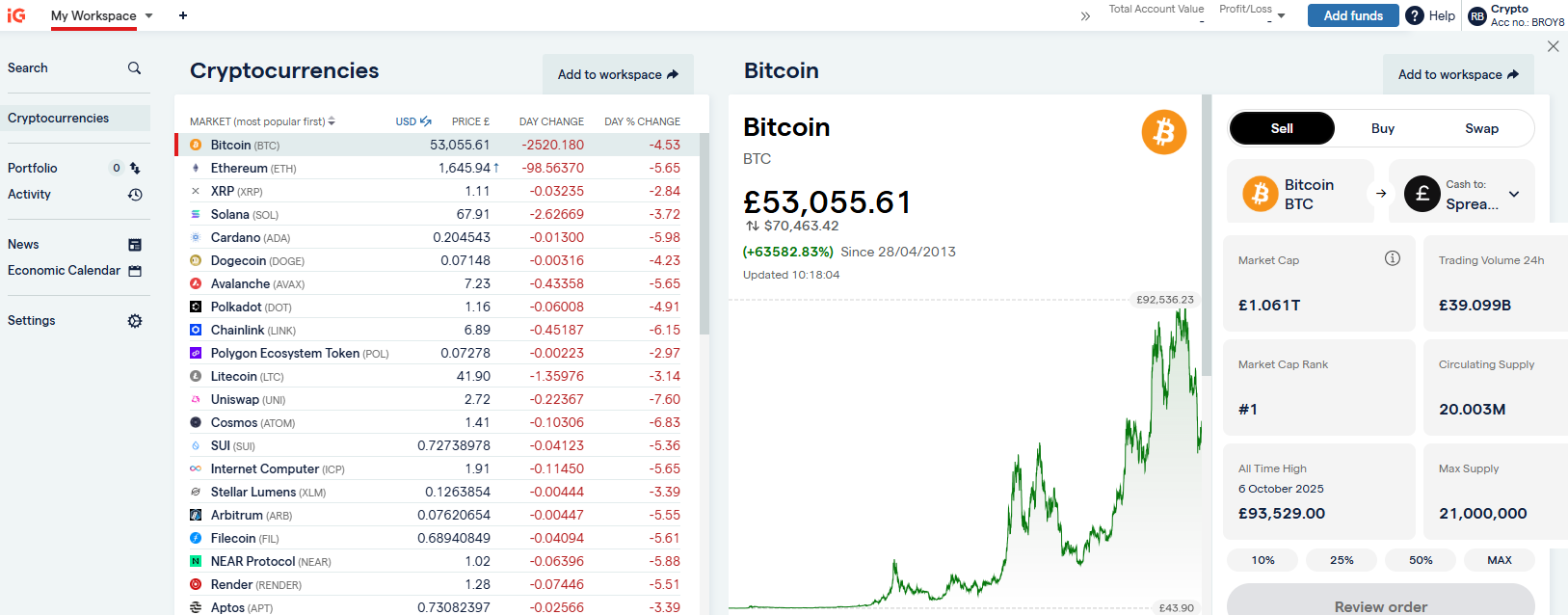Open News in the sidebar
Image resolution: width=1568 pixels, height=615 pixels.
[23, 244]
